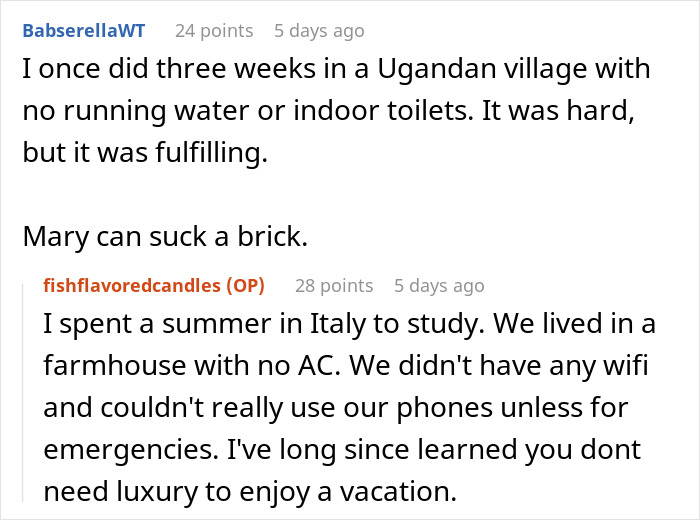Click BabserellaWT's "5 days ago" timestamp
This screenshot has height=520, width=700.
click(319, 30)
